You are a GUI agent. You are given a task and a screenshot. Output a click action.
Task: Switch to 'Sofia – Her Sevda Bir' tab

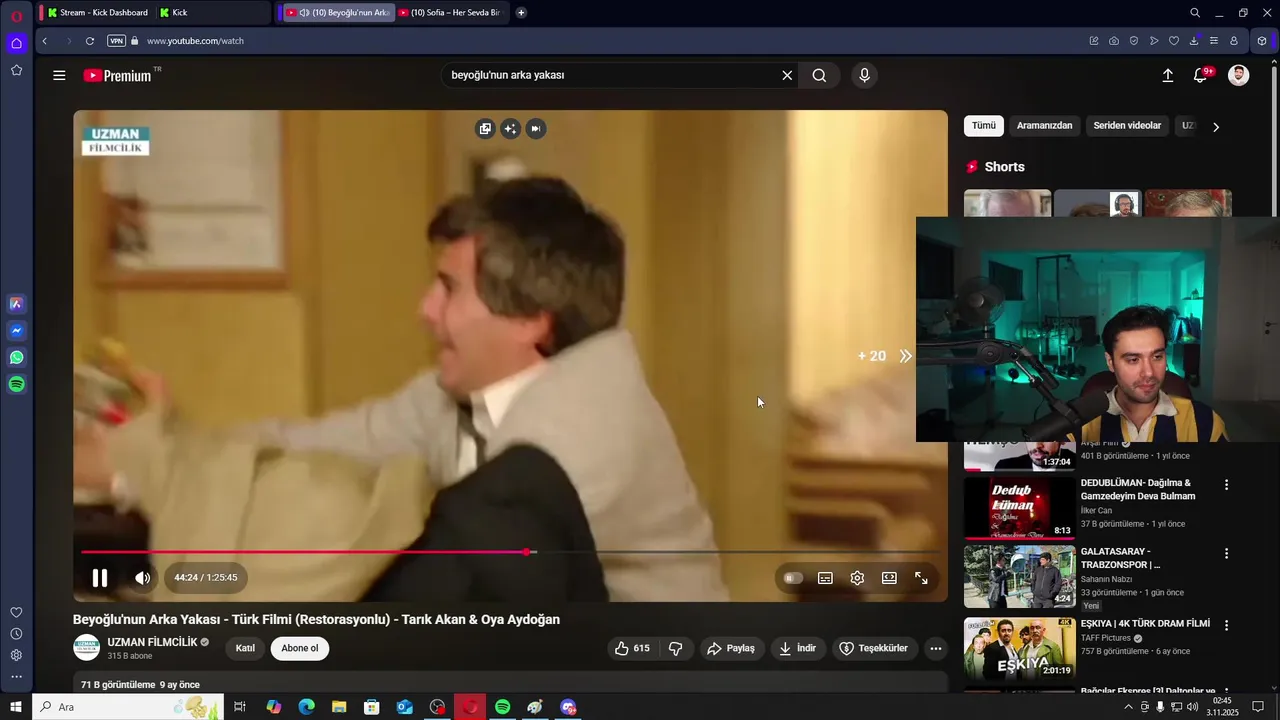coord(452,13)
